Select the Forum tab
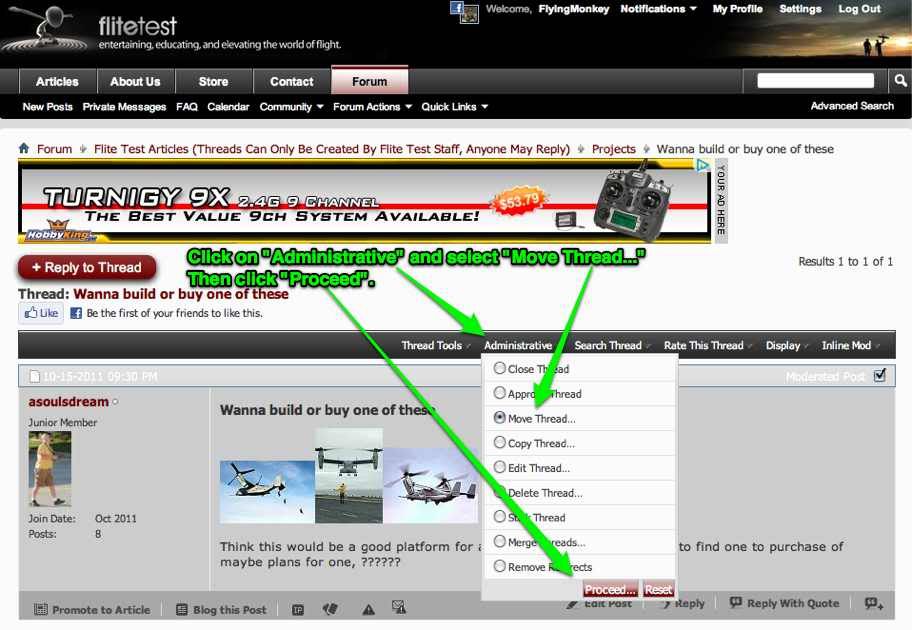Screen dimensions: 912x630 [369, 80]
